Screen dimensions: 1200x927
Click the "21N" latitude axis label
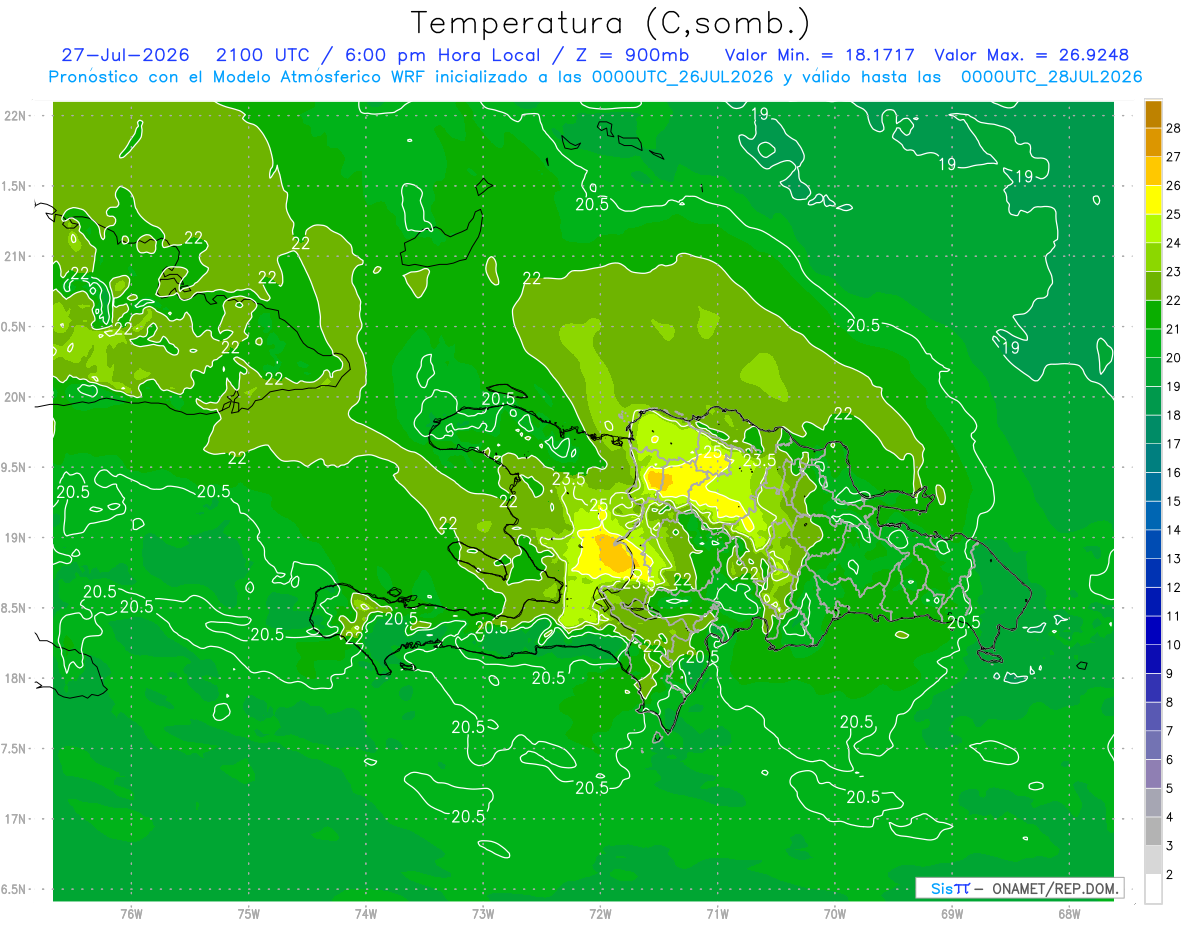click(17, 256)
